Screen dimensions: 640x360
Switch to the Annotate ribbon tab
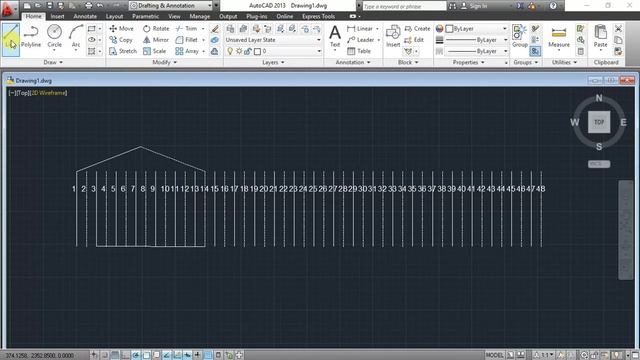pyautogui.click(x=85, y=16)
